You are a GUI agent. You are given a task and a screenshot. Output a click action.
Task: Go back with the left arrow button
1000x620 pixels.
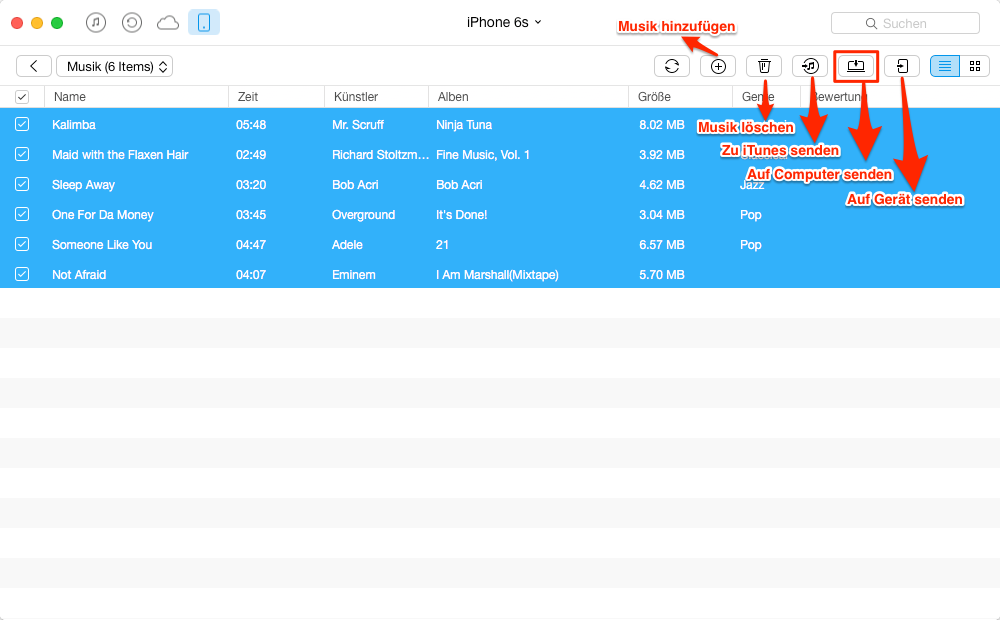tap(34, 66)
